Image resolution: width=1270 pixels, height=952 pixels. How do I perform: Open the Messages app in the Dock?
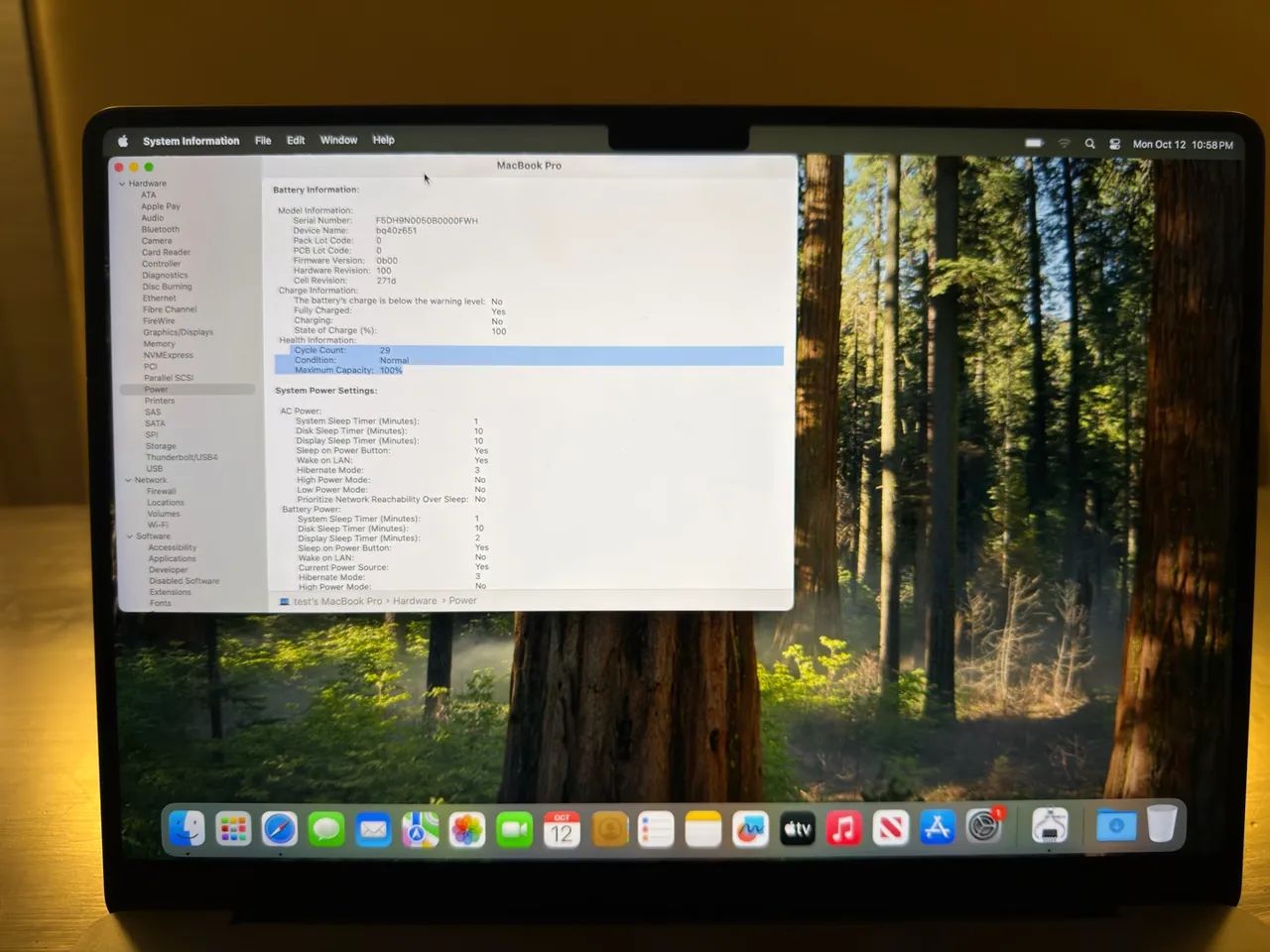point(325,829)
